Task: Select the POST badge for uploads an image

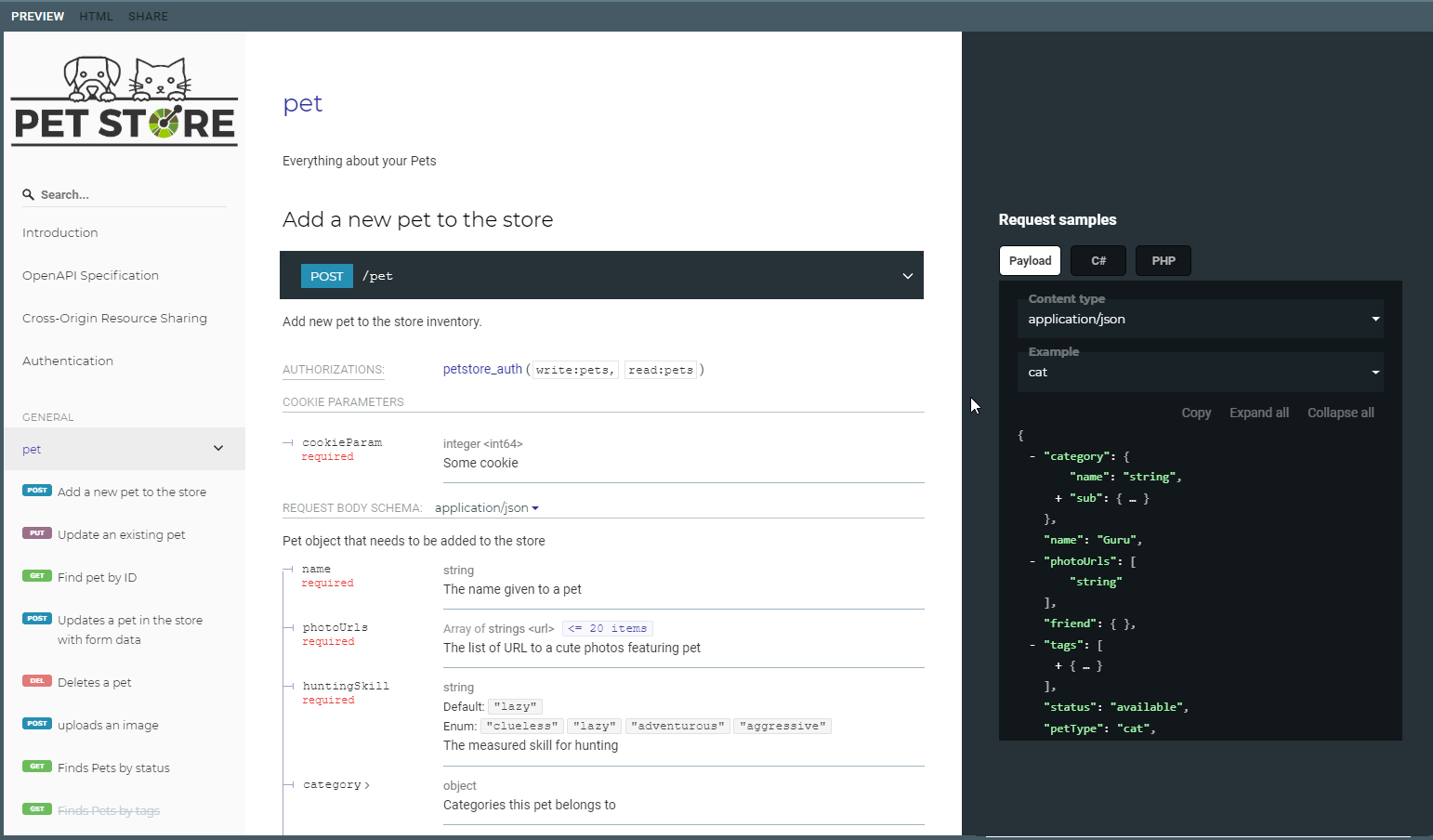Action: pos(37,723)
